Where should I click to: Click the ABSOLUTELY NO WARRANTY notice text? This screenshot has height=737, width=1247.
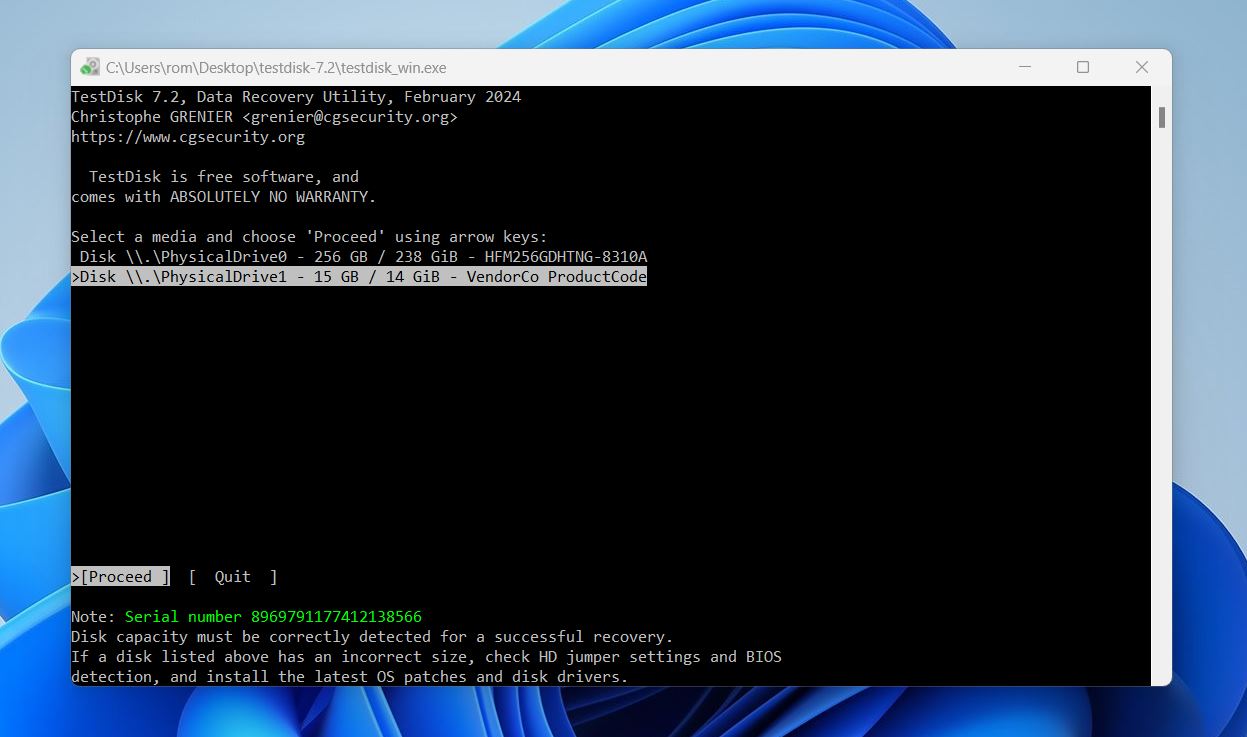click(222, 196)
